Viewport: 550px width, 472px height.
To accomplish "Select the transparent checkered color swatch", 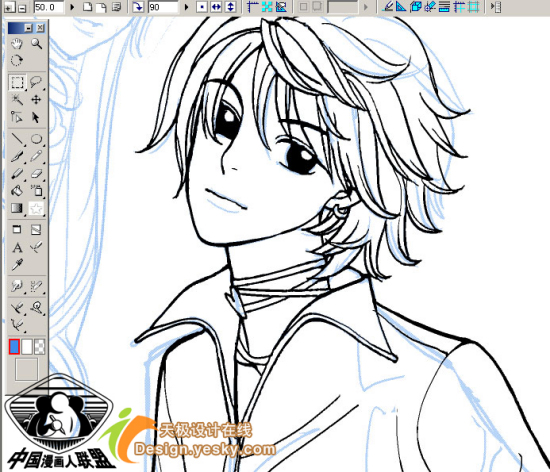I will coord(39,347).
